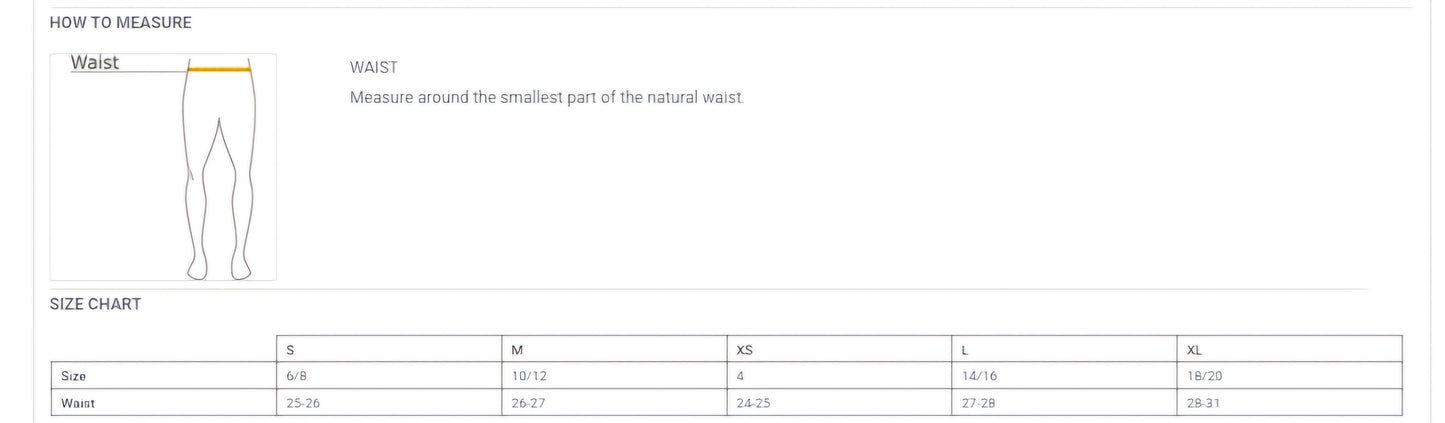Select the WAIST instruction title

[373, 67]
